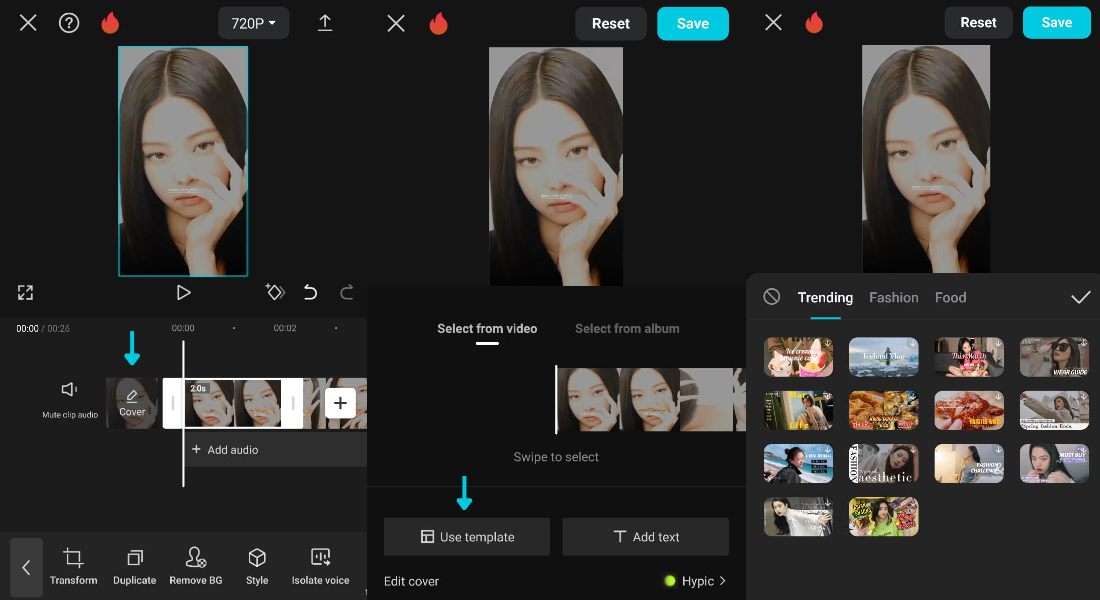Viewport: 1100px width, 600px height.
Task: Select first frame in cover filmstrip
Action: 589,399
